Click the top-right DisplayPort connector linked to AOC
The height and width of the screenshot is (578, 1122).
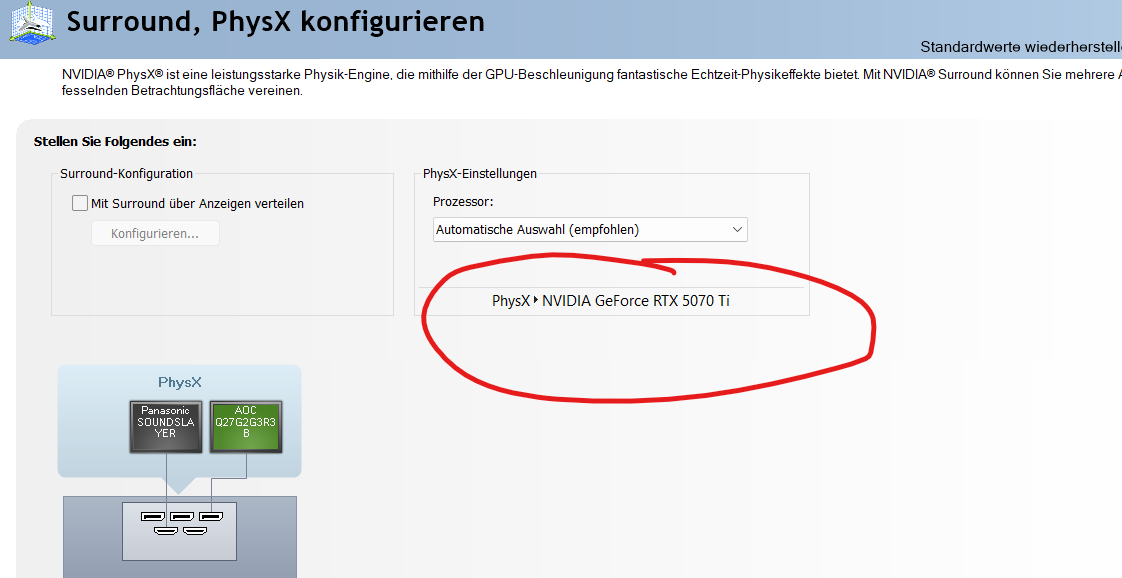[211, 516]
